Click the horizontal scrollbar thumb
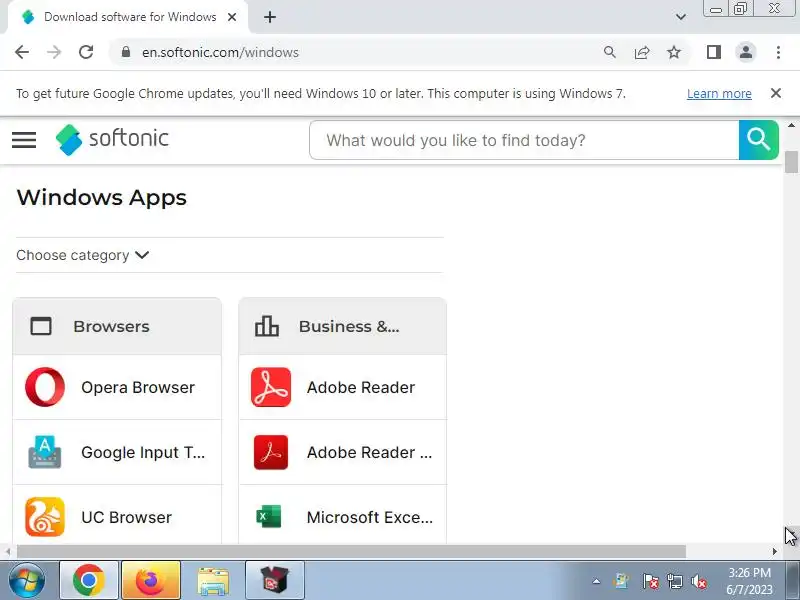The image size is (800, 600). click(x=352, y=552)
